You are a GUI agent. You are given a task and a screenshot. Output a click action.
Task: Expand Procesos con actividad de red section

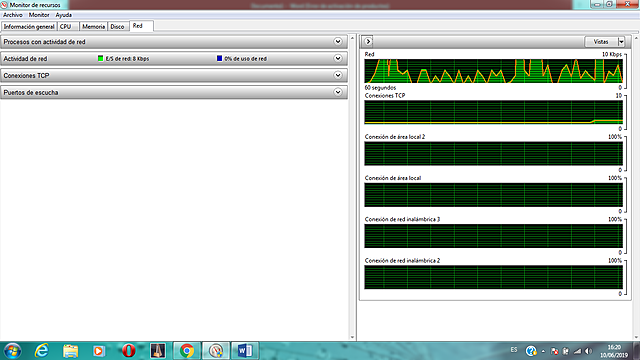click(338, 42)
